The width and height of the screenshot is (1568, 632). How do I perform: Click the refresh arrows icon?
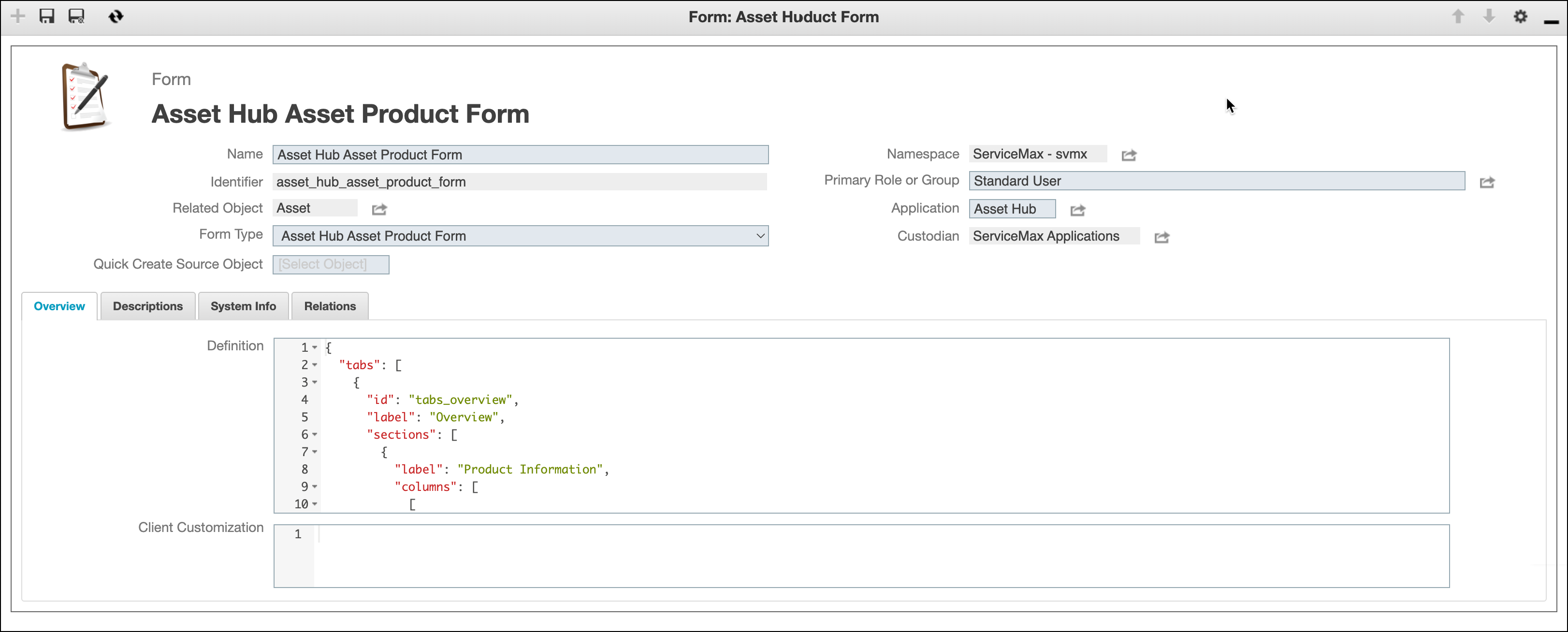116,16
